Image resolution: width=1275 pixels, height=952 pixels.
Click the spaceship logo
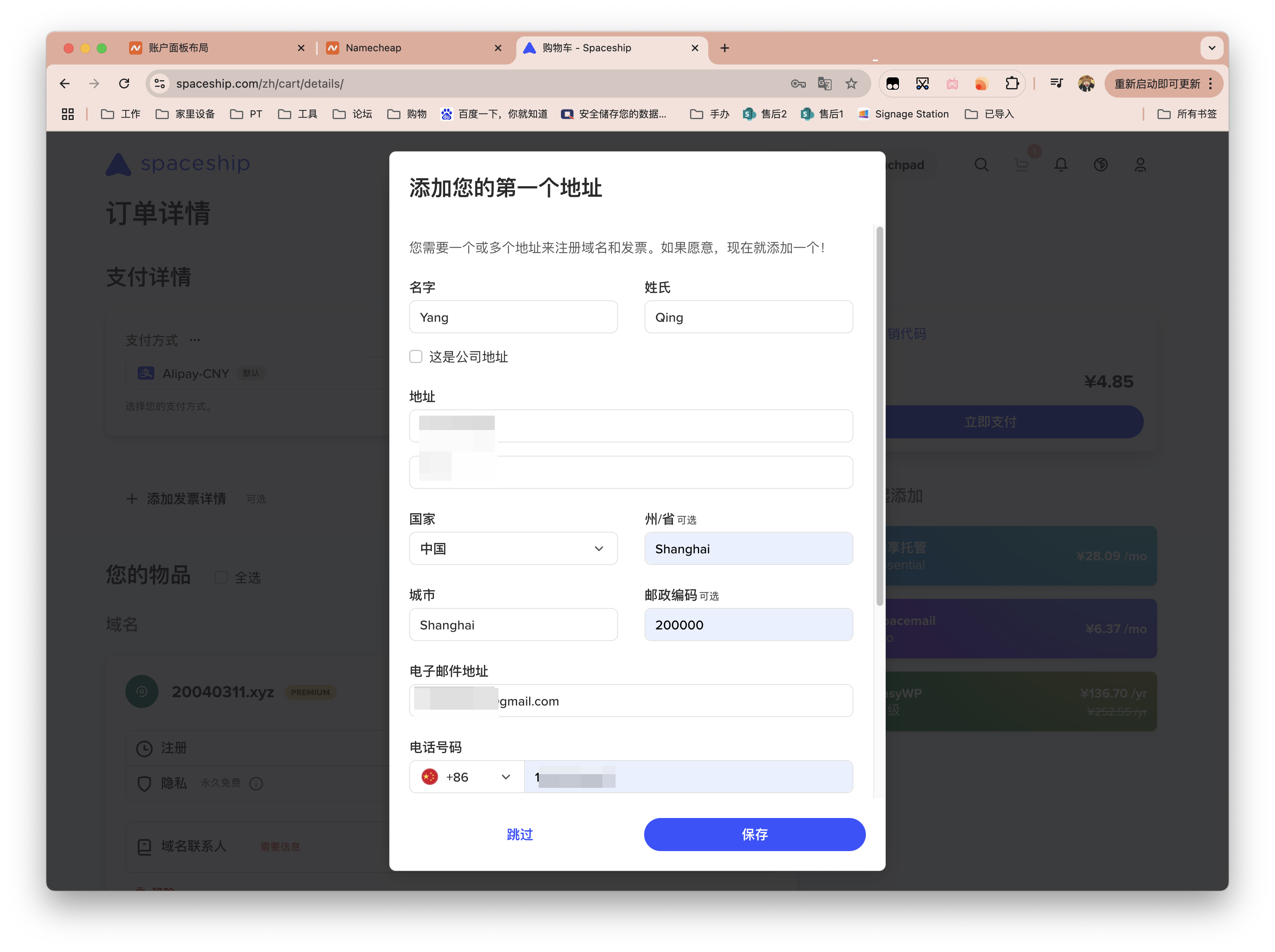click(177, 164)
